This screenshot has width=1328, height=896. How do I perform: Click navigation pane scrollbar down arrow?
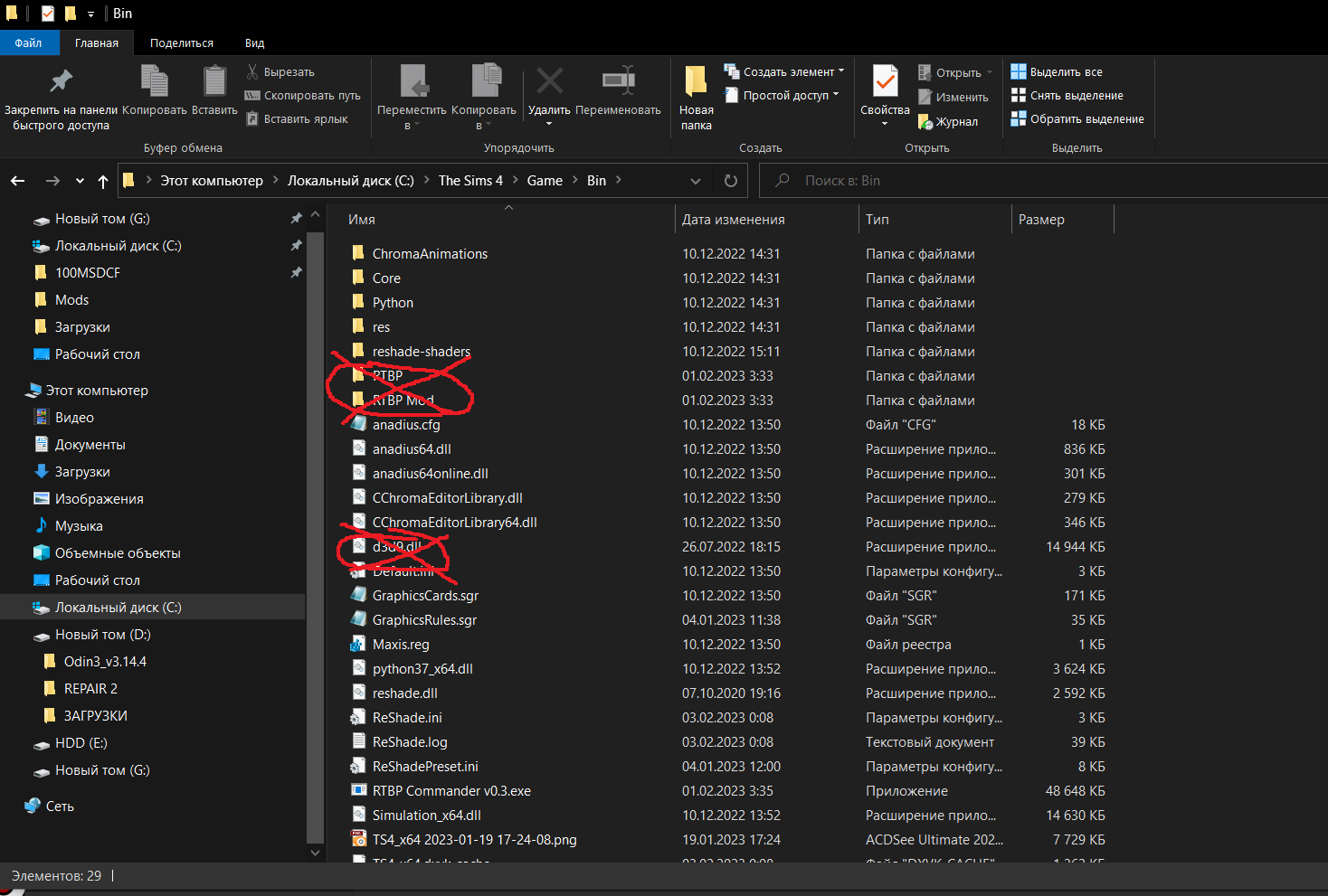pos(315,852)
